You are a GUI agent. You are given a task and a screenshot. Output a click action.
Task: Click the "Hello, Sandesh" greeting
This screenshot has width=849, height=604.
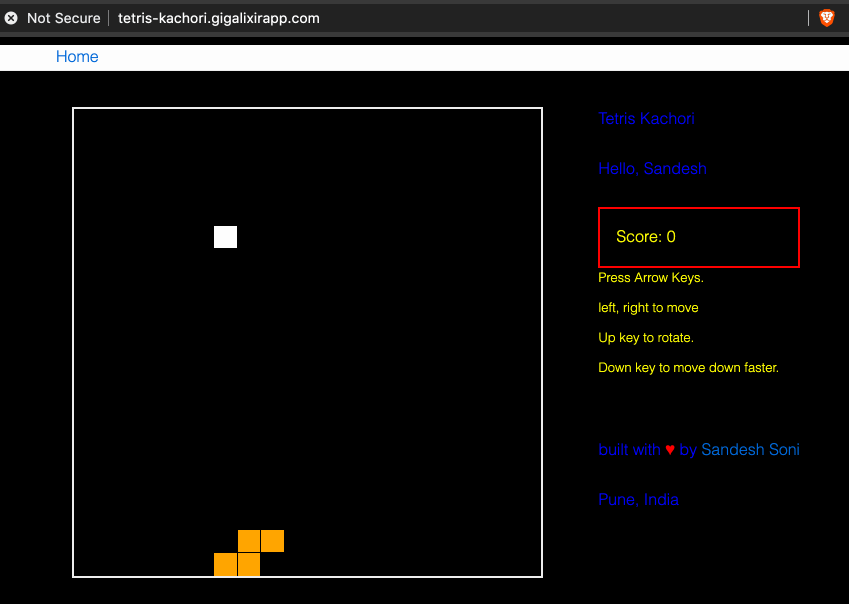[x=652, y=169]
